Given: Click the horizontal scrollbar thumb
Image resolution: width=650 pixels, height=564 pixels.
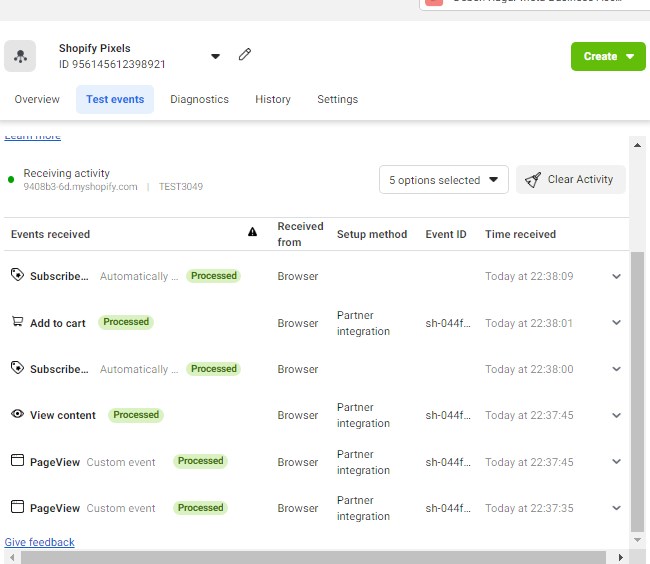Looking at the screenshot, I should pyautogui.click(x=313, y=558).
